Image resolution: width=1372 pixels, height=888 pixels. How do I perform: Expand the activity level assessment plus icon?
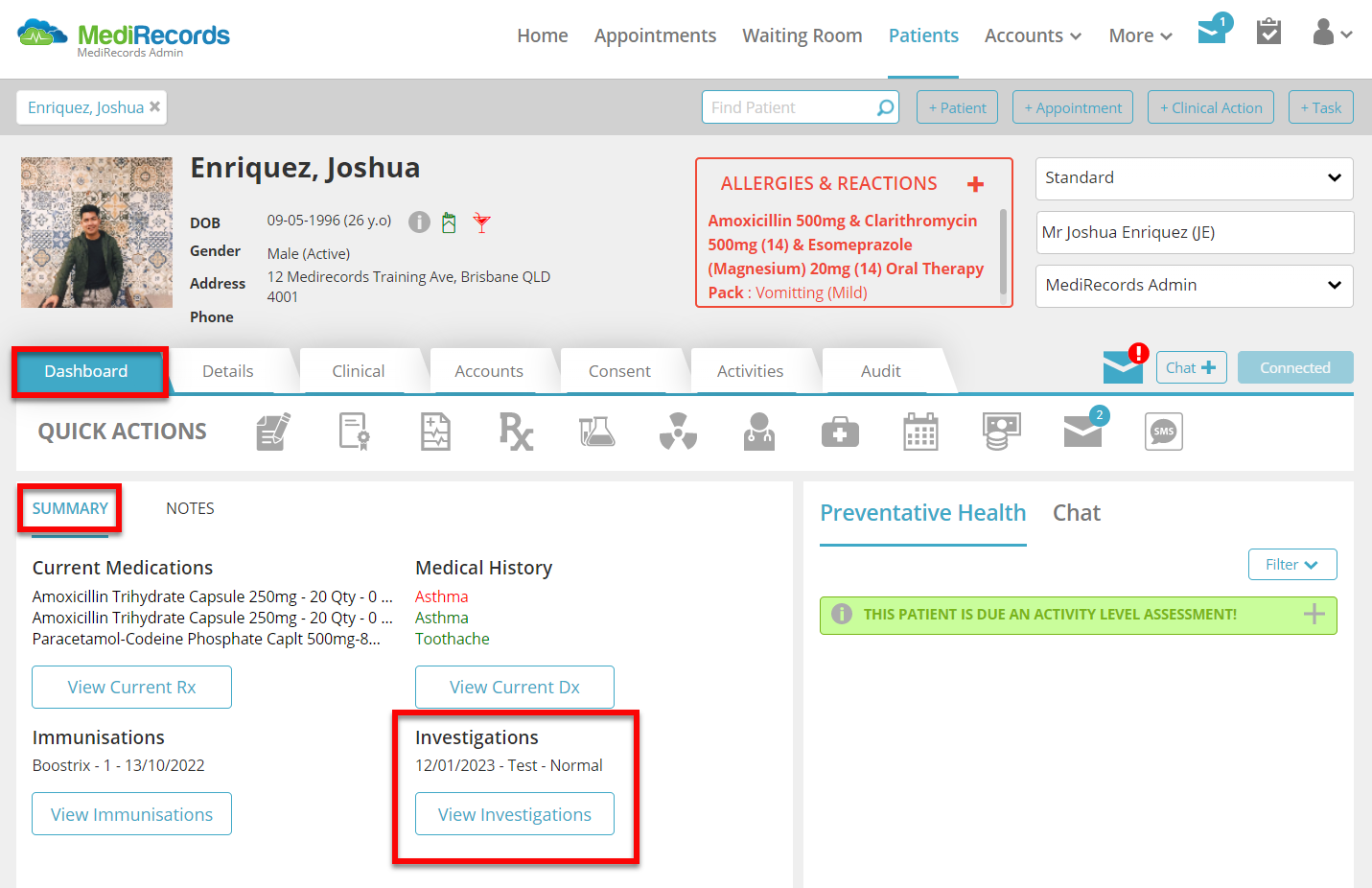point(1314,615)
